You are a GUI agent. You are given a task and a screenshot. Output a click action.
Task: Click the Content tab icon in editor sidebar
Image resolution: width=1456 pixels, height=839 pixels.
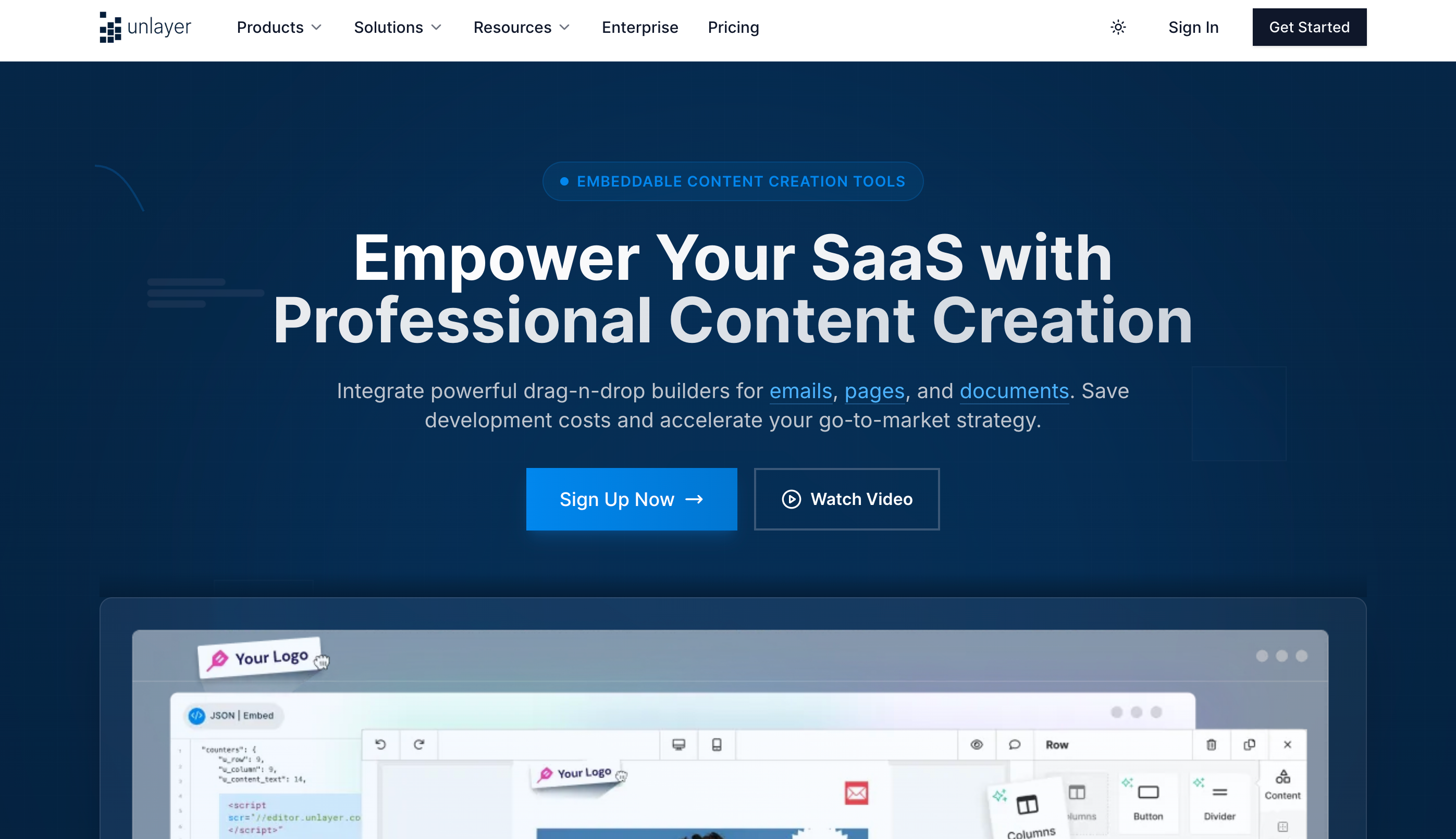1282,784
